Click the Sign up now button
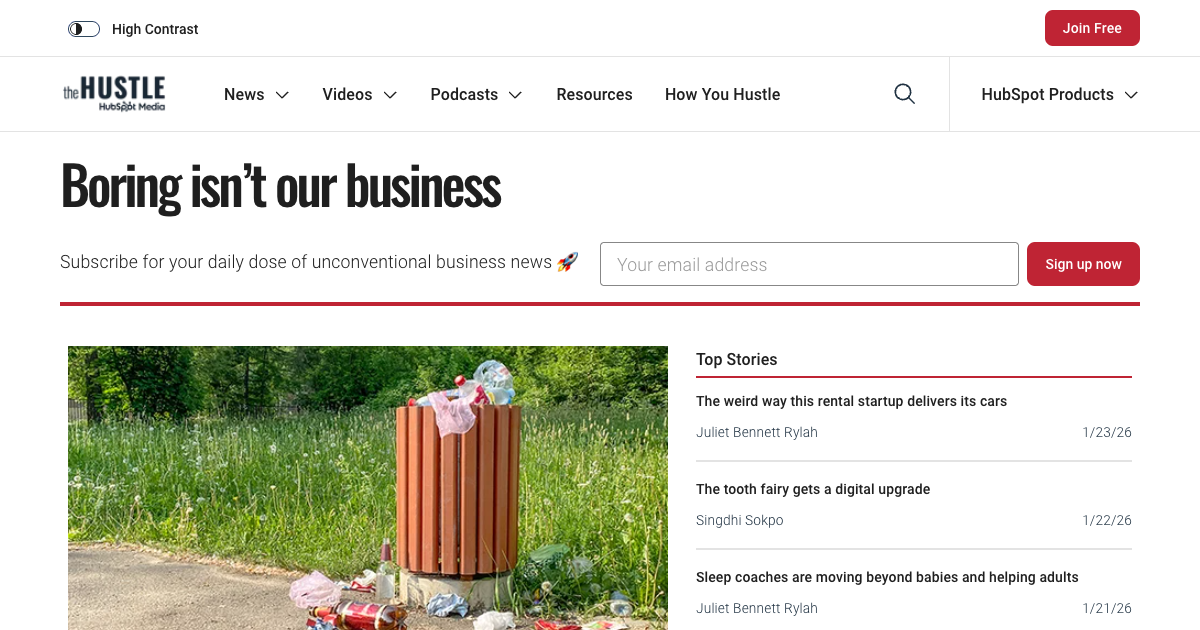Viewport: 1200px width, 630px height. click(1083, 264)
